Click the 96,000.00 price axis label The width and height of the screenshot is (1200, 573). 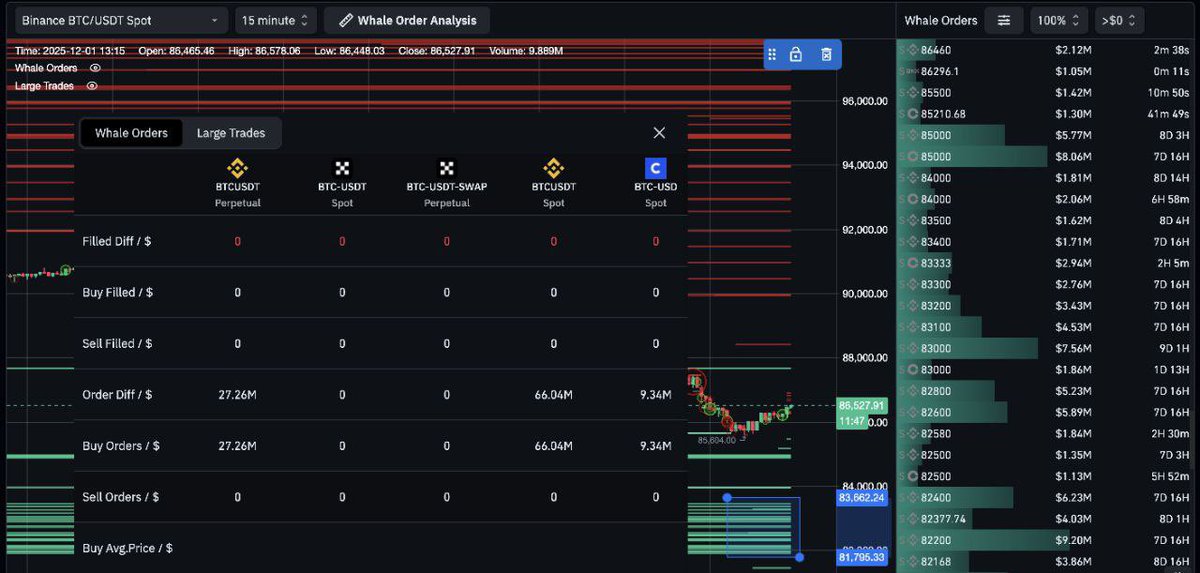[865, 101]
